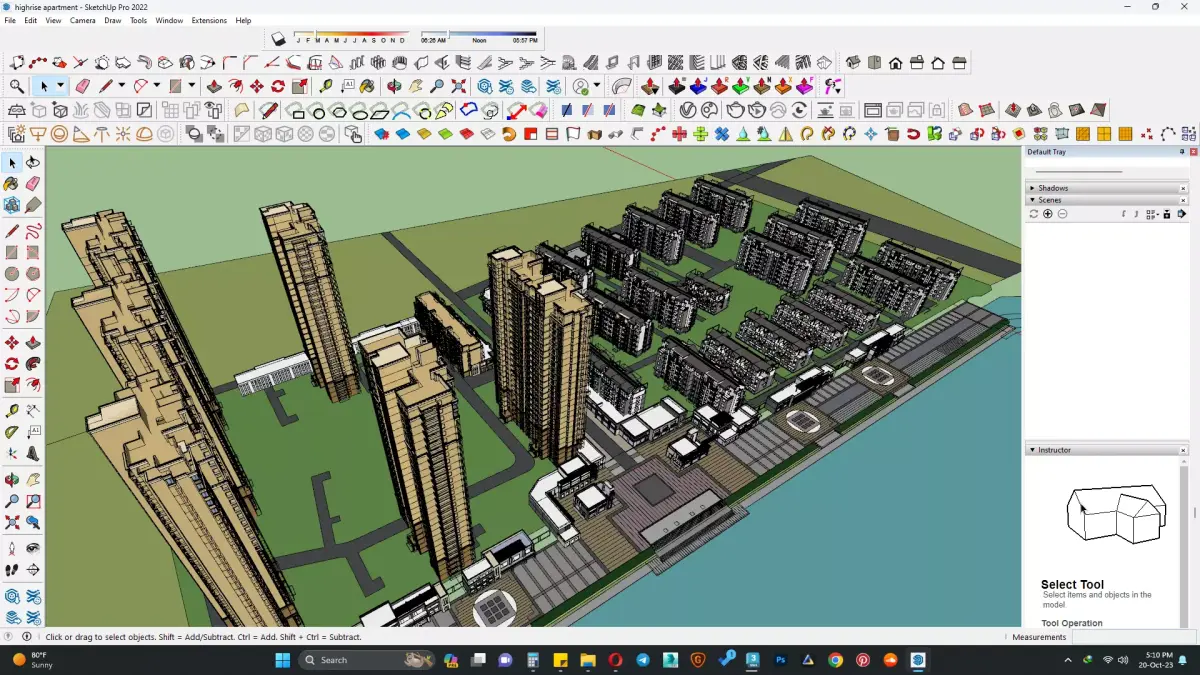The height and width of the screenshot is (675, 1200).
Task: Select the Pie tool in left palette
Action: tap(33, 316)
